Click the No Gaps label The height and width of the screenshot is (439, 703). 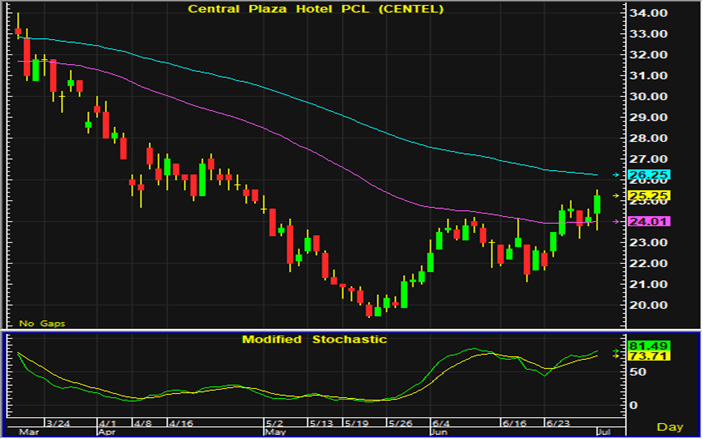click(42, 324)
